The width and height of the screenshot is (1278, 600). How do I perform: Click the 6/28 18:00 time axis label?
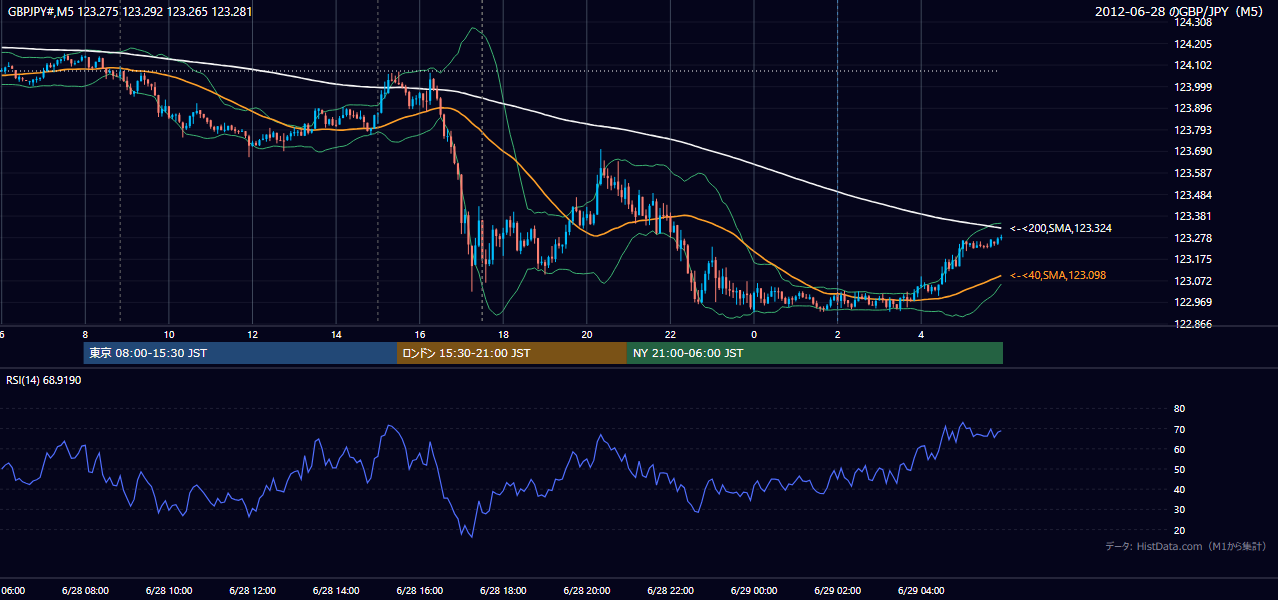click(x=502, y=590)
